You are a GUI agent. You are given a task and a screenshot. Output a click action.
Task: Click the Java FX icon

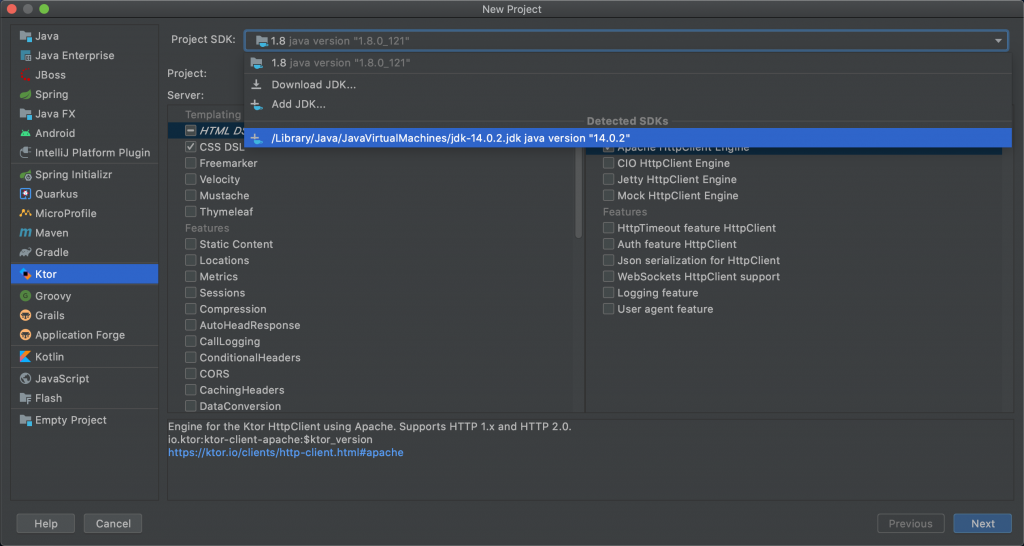pos(25,114)
